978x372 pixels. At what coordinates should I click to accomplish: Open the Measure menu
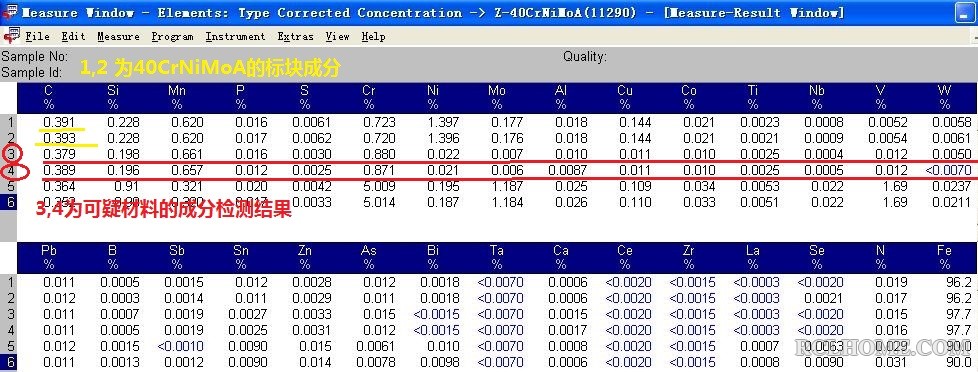point(118,37)
